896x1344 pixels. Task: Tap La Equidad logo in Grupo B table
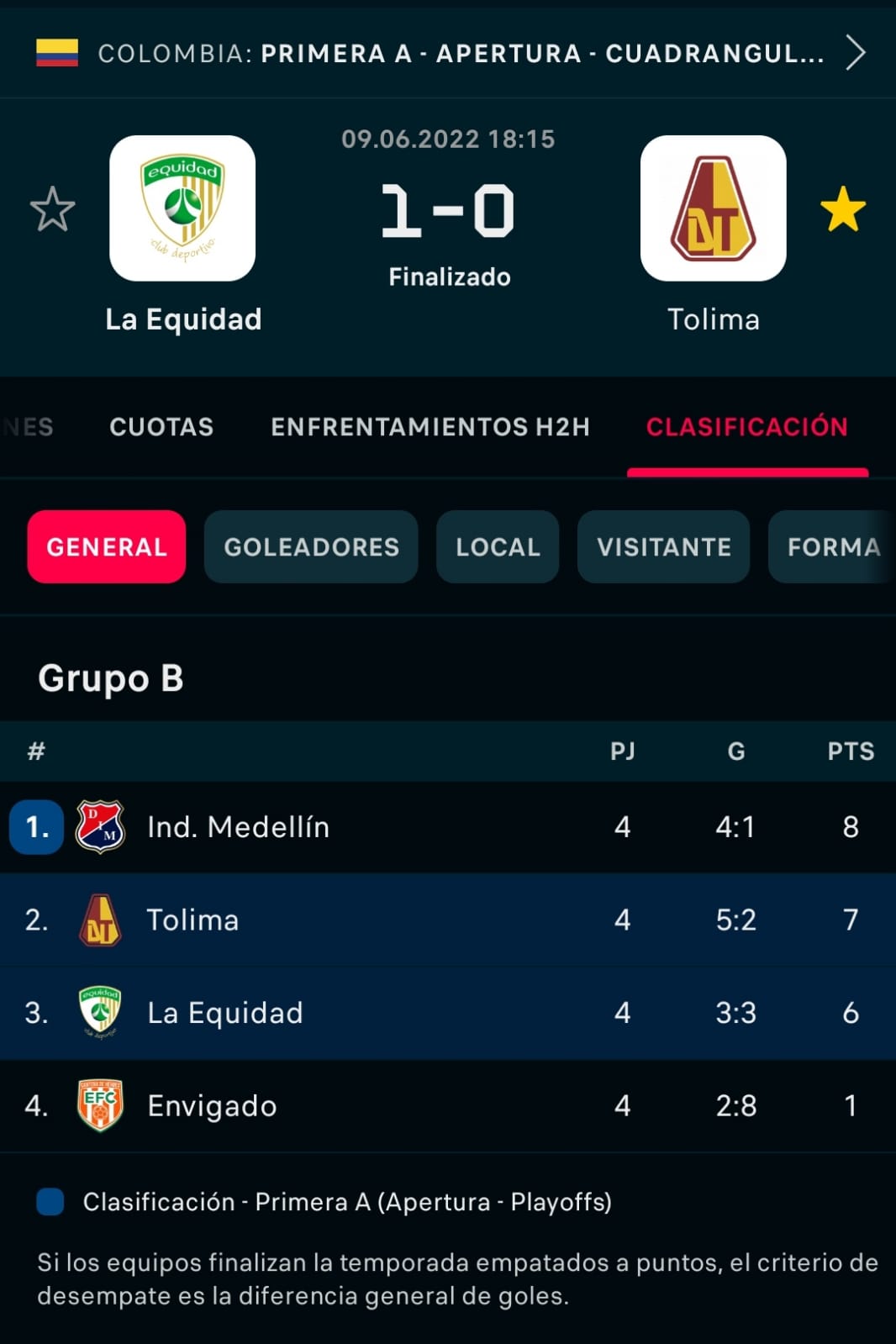[x=101, y=1012]
